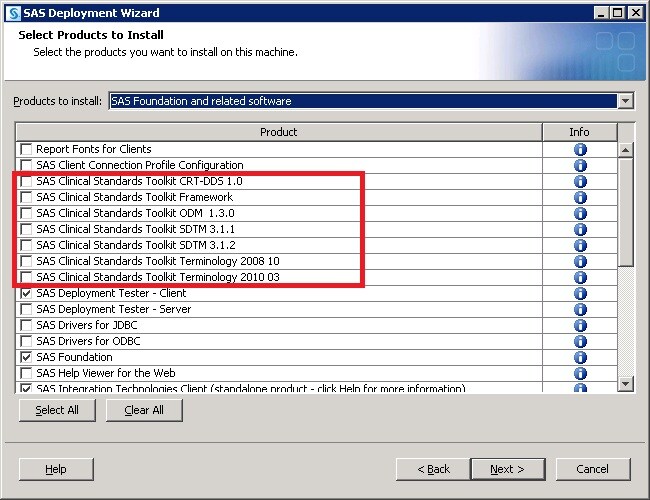Uncheck the SAS Foundation checkbox
The width and height of the screenshot is (650, 500).
coord(26,357)
